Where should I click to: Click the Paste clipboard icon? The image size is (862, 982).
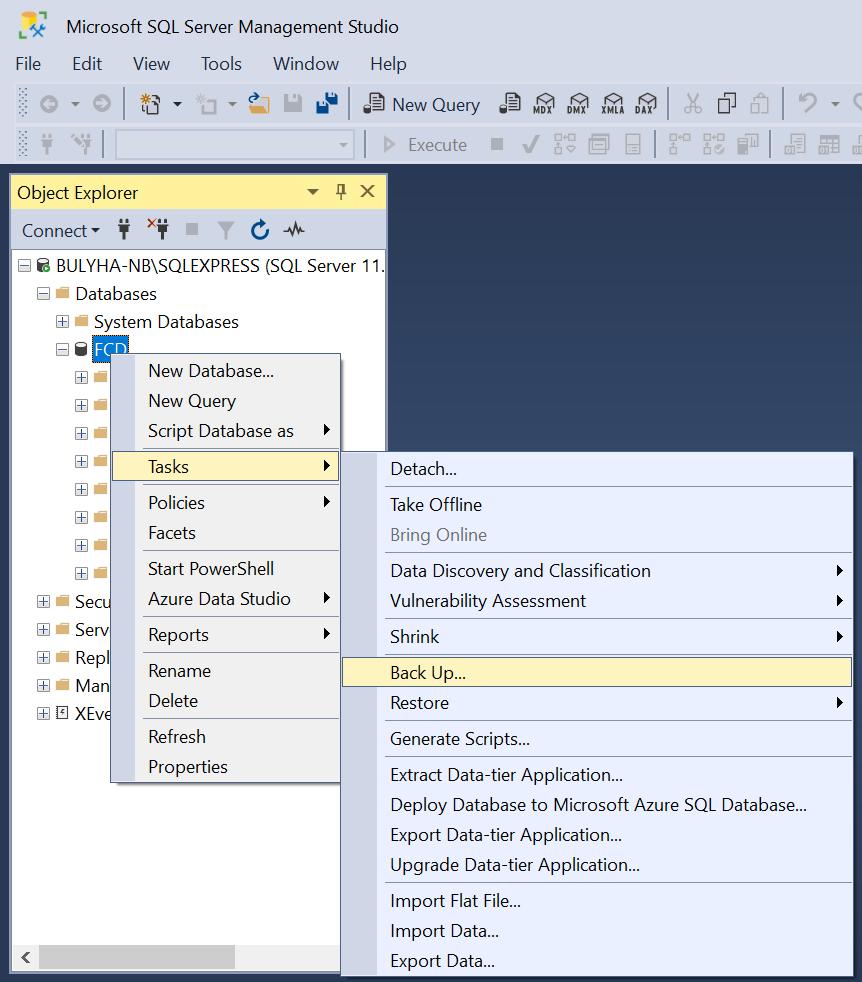click(x=759, y=103)
